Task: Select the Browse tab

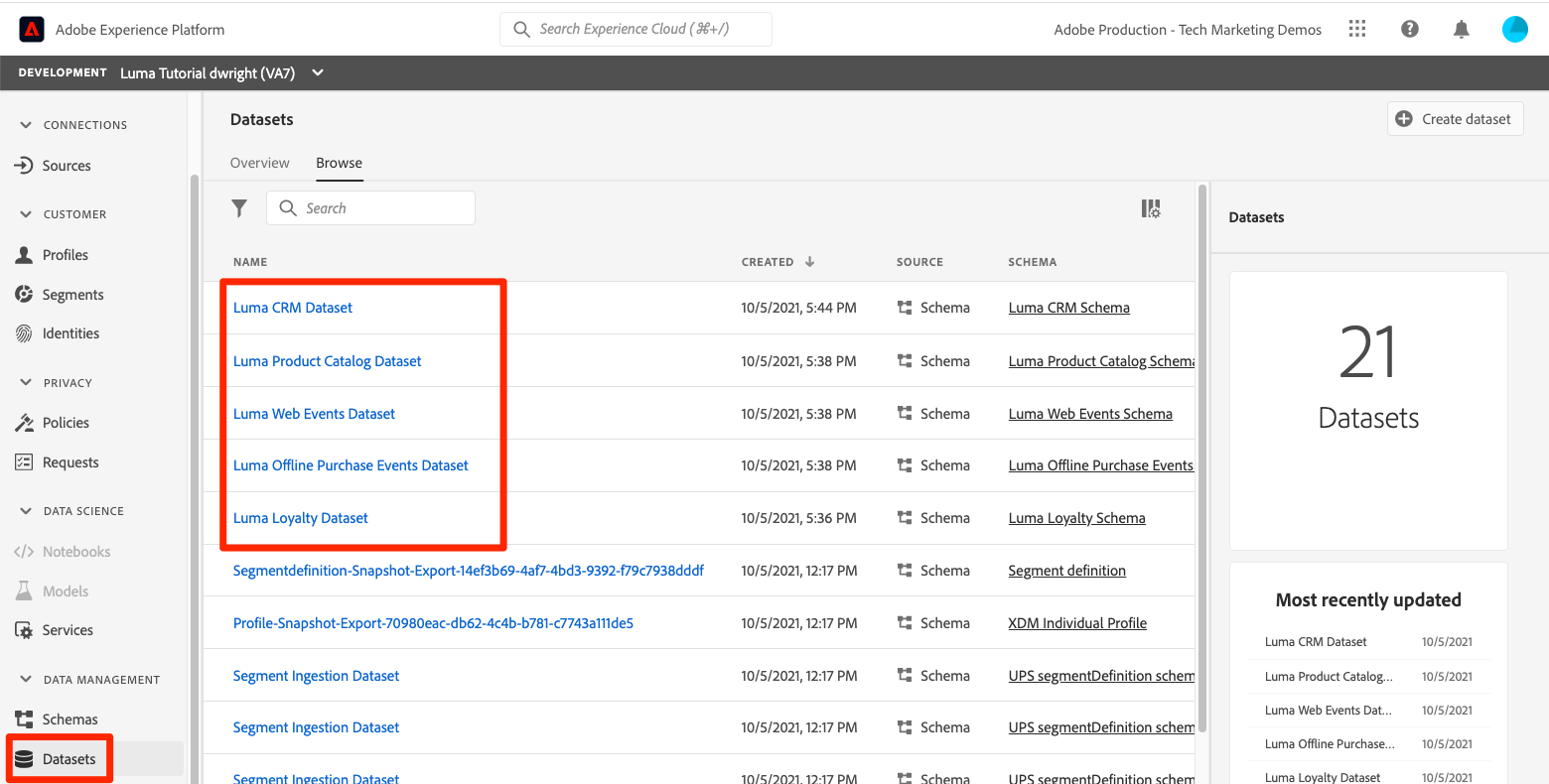Action: click(x=340, y=163)
